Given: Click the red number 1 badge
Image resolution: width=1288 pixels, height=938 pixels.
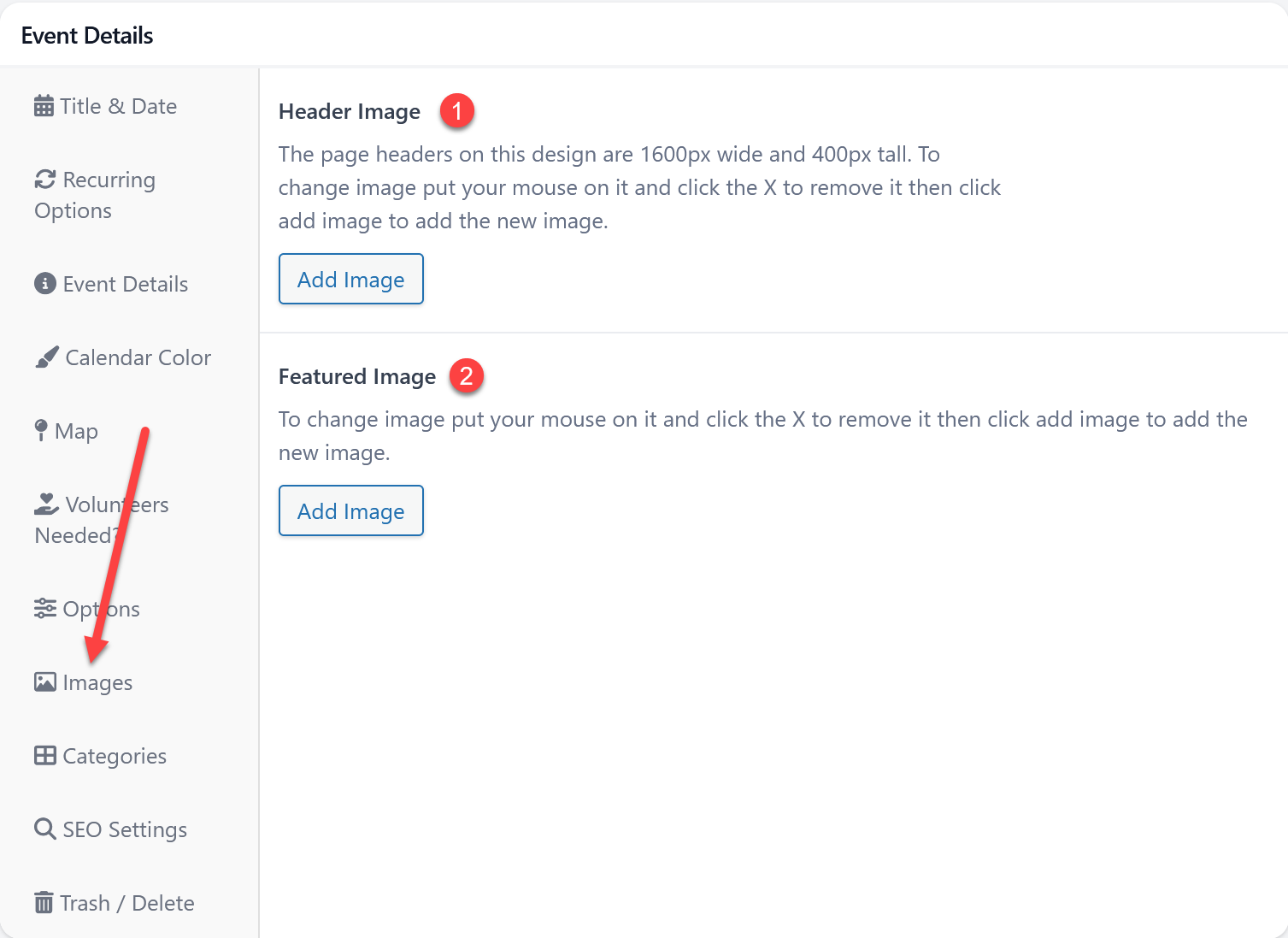Looking at the screenshot, I should (x=457, y=111).
